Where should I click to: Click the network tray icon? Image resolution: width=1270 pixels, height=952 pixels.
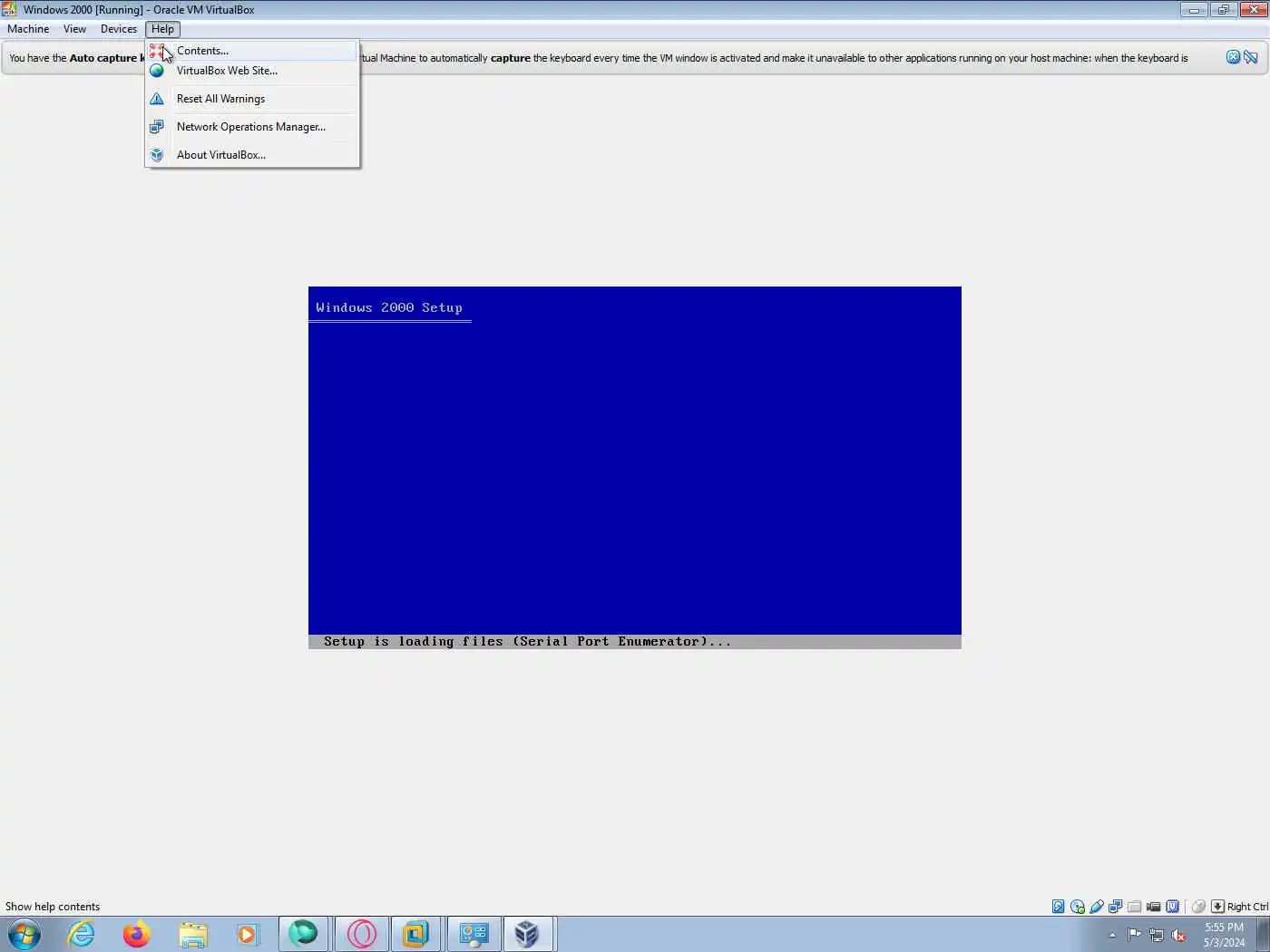[1157, 935]
